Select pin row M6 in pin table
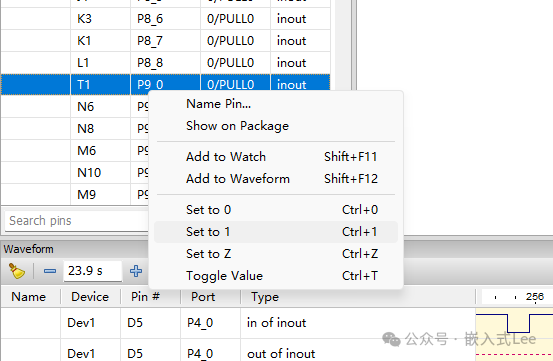 coord(74,151)
